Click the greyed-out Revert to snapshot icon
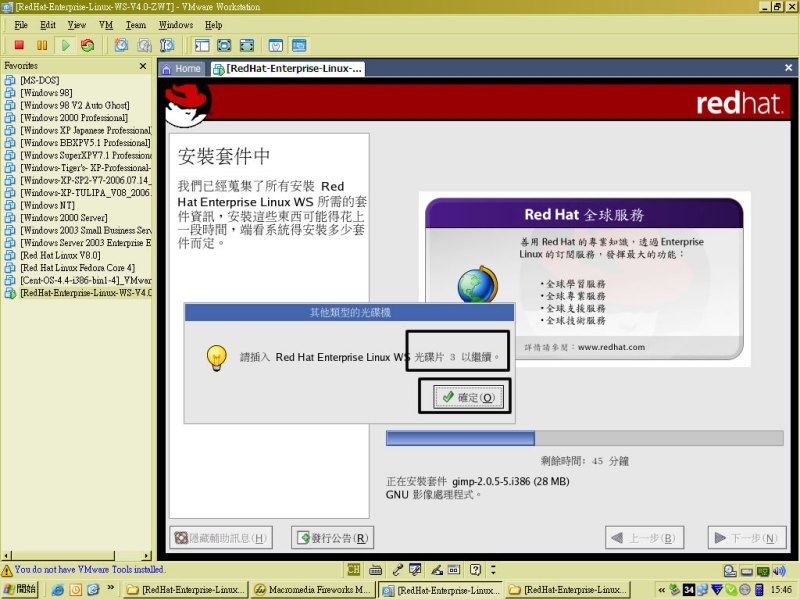Image resolution: width=800 pixels, height=600 pixels. pyautogui.click(x=144, y=45)
